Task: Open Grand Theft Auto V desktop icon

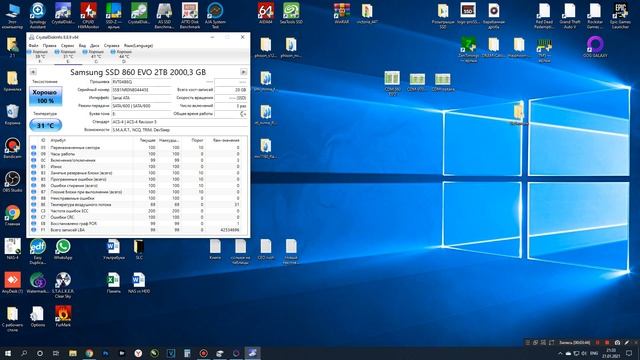Action: click(x=569, y=16)
